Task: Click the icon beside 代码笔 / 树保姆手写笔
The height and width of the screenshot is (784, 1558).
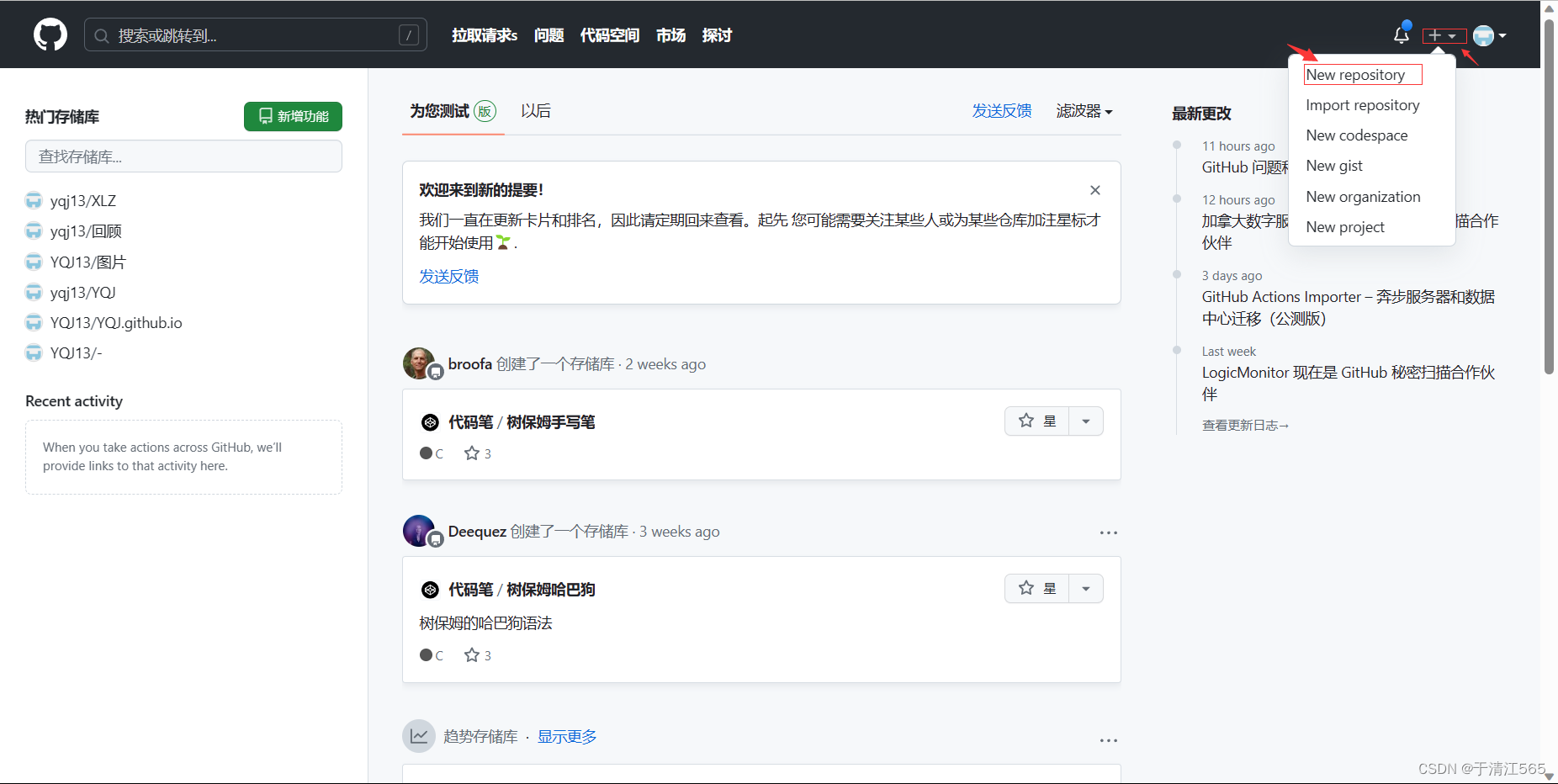Action: [x=430, y=422]
